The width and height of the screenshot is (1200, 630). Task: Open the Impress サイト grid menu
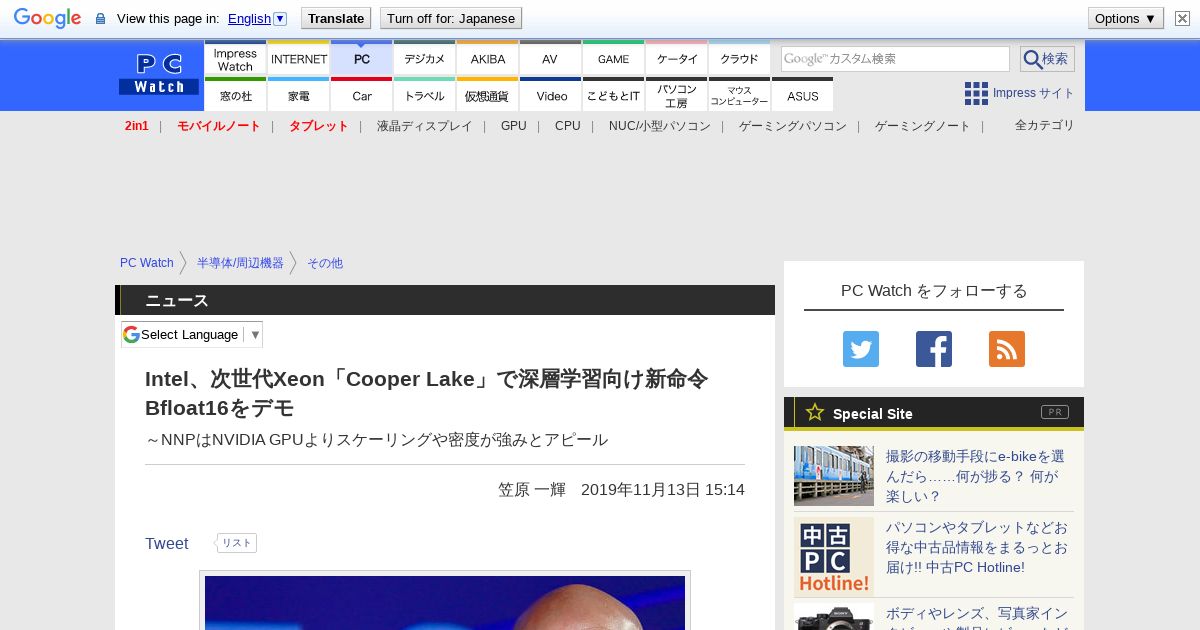click(1019, 93)
